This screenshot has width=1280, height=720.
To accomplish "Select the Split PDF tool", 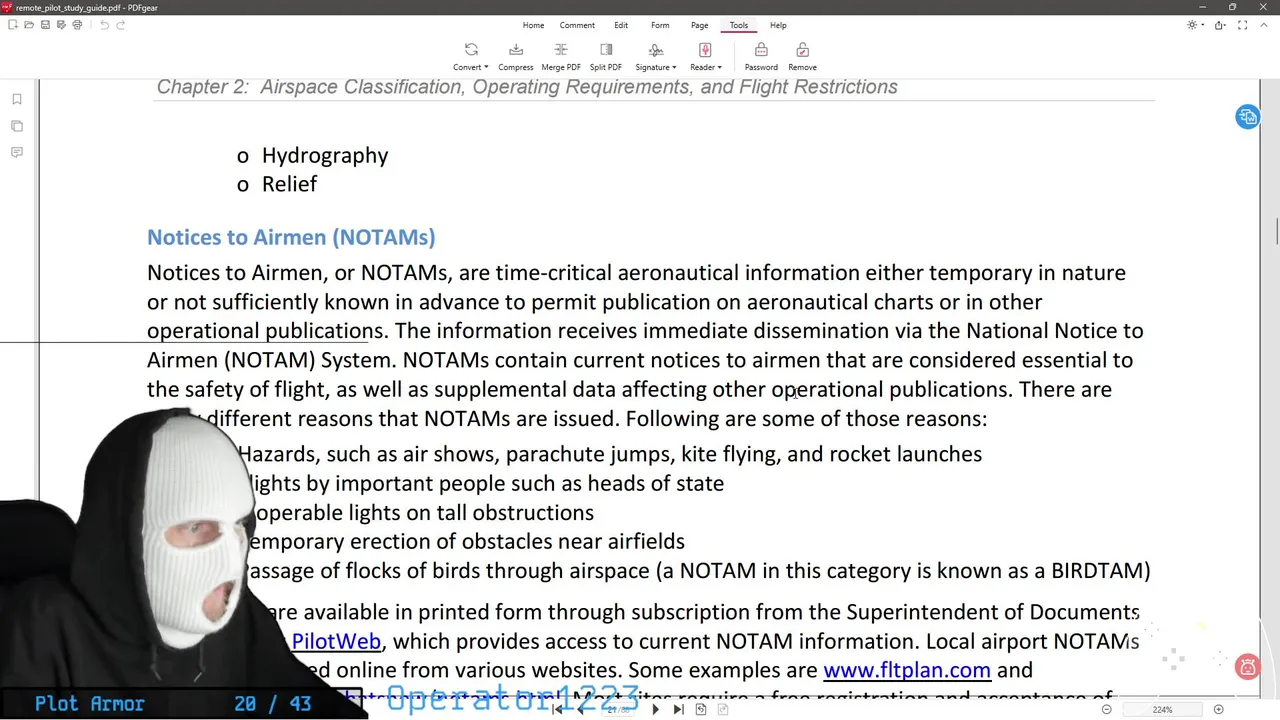I will pyautogui.click(x=606, y=57).
